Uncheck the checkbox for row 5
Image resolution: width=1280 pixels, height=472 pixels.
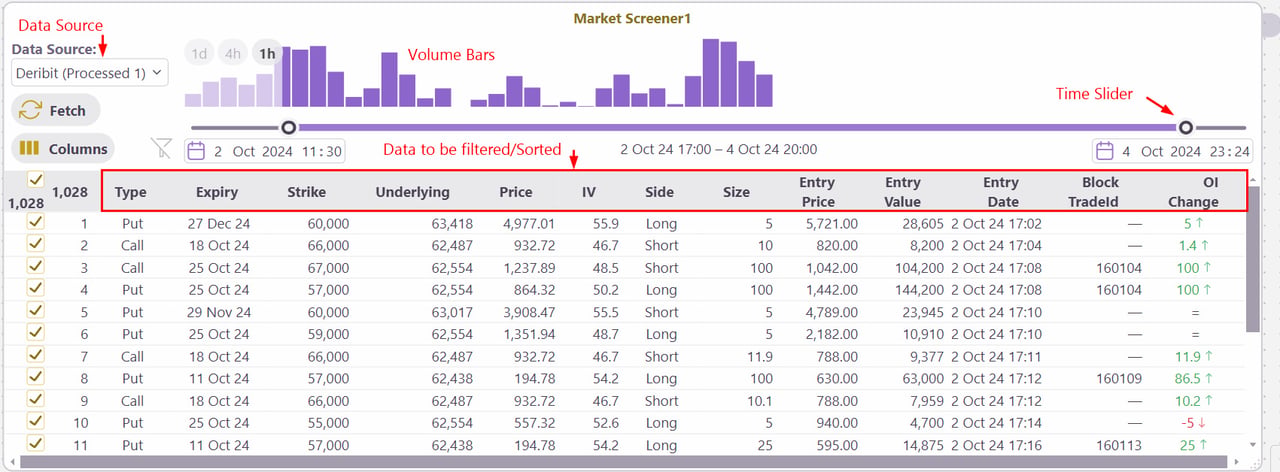pos(36,311)
